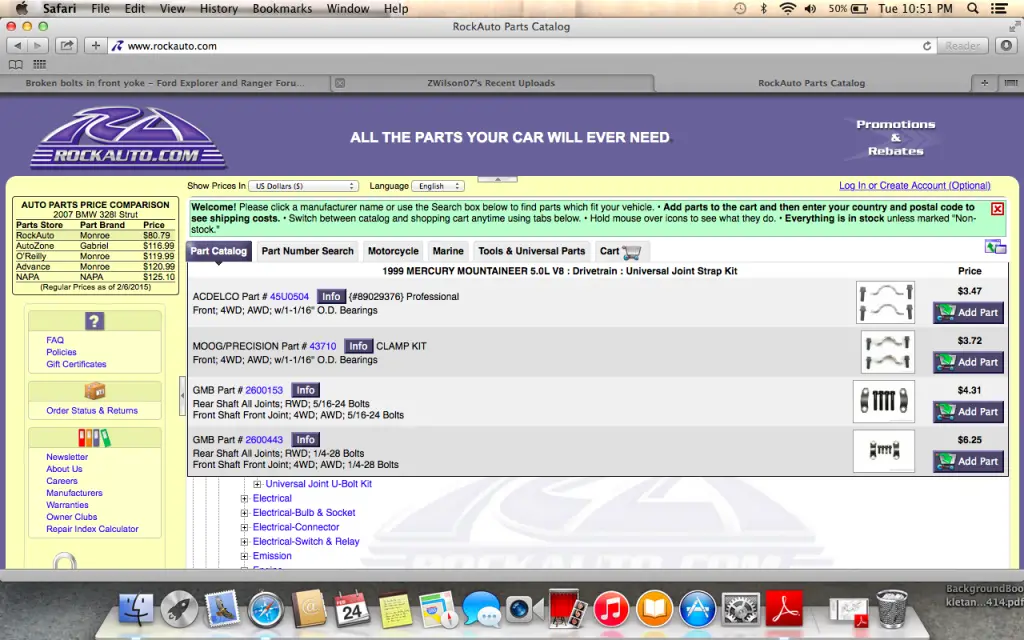1024x640 pixels.
Task: Add the Moog 43710 clamp kit to cart
Action: pos(968,362)
